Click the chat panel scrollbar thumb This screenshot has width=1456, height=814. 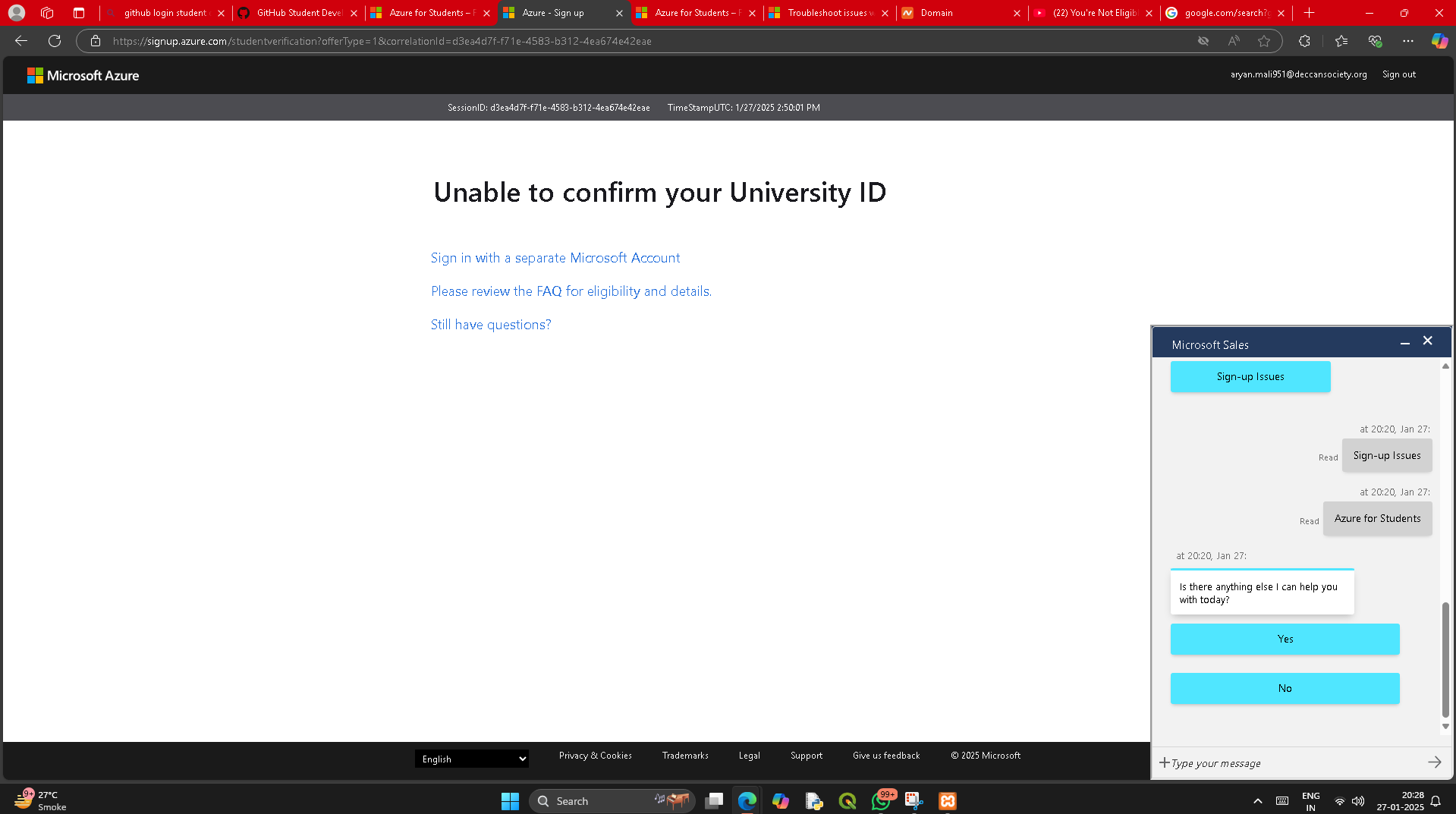(x=1445, y=659)
